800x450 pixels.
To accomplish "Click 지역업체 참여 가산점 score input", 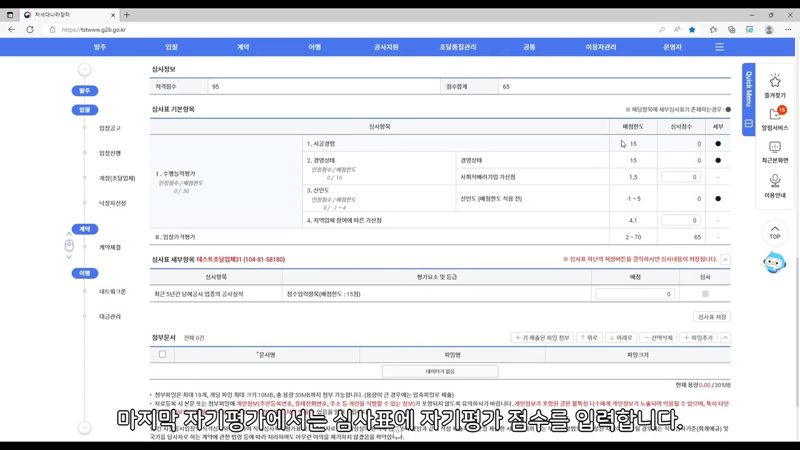I will (681, 220).
